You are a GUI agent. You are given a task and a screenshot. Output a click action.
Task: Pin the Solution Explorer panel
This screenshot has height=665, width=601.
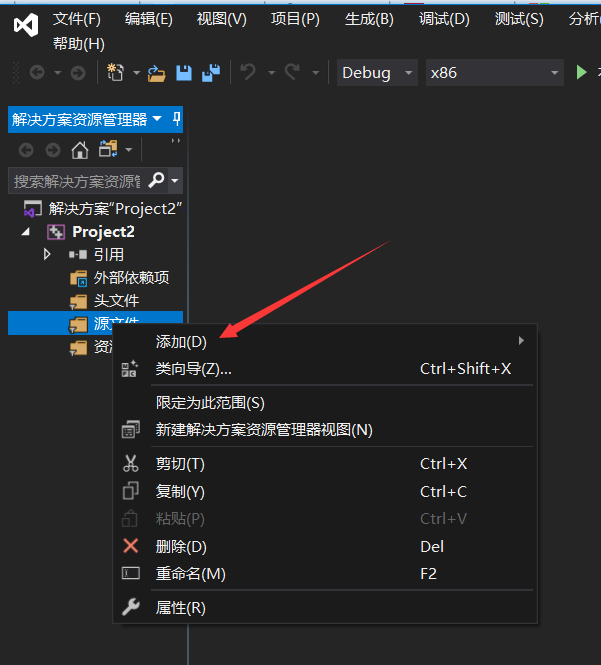point(177,119)
